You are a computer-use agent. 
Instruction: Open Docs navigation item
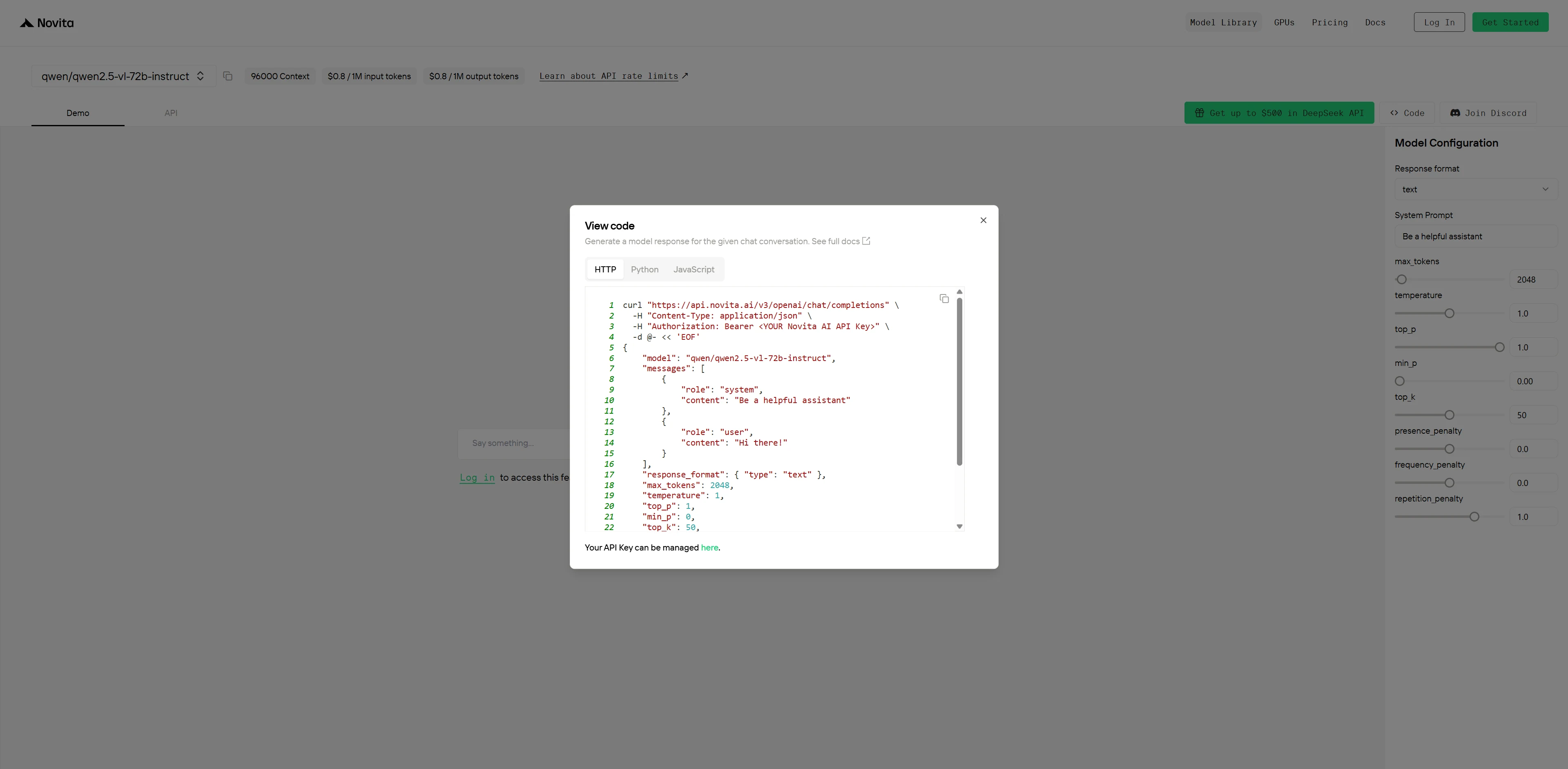coord(1375,22)
